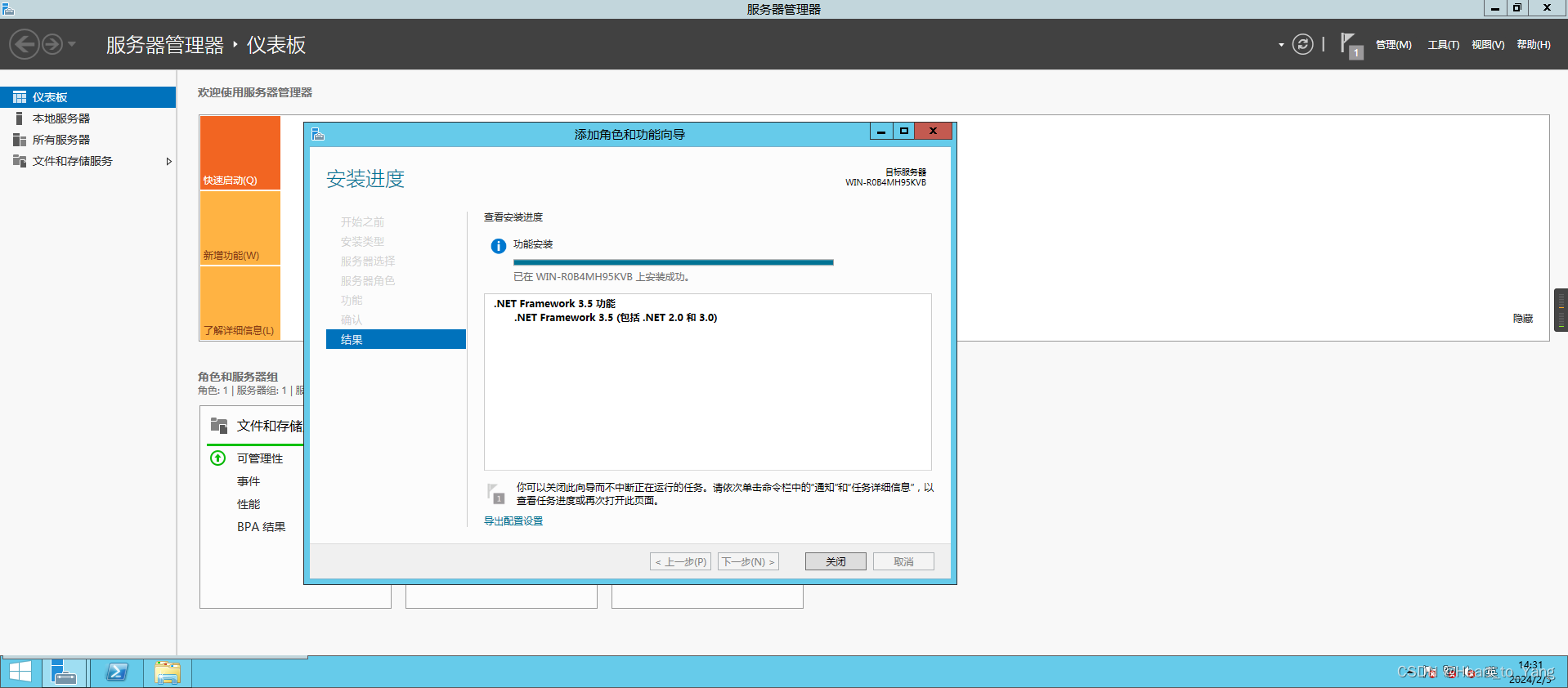Click the 上安装成功 status message
Image resolution: width=1568 pixels, height=688 pixels.
point(603,277)
